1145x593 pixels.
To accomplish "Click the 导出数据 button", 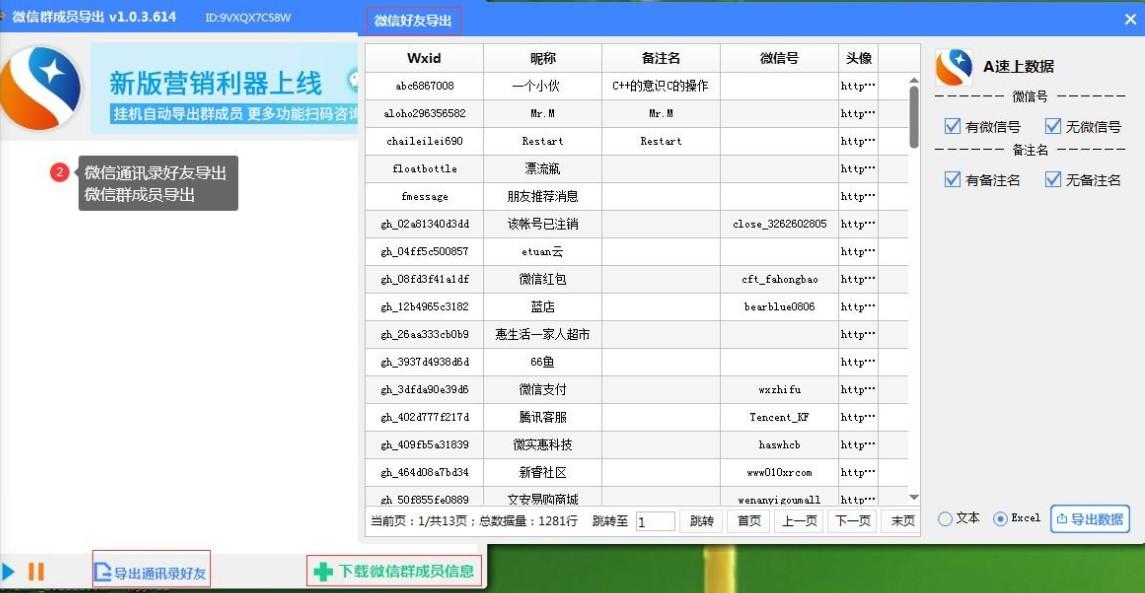I will [x=1090, y=519].
